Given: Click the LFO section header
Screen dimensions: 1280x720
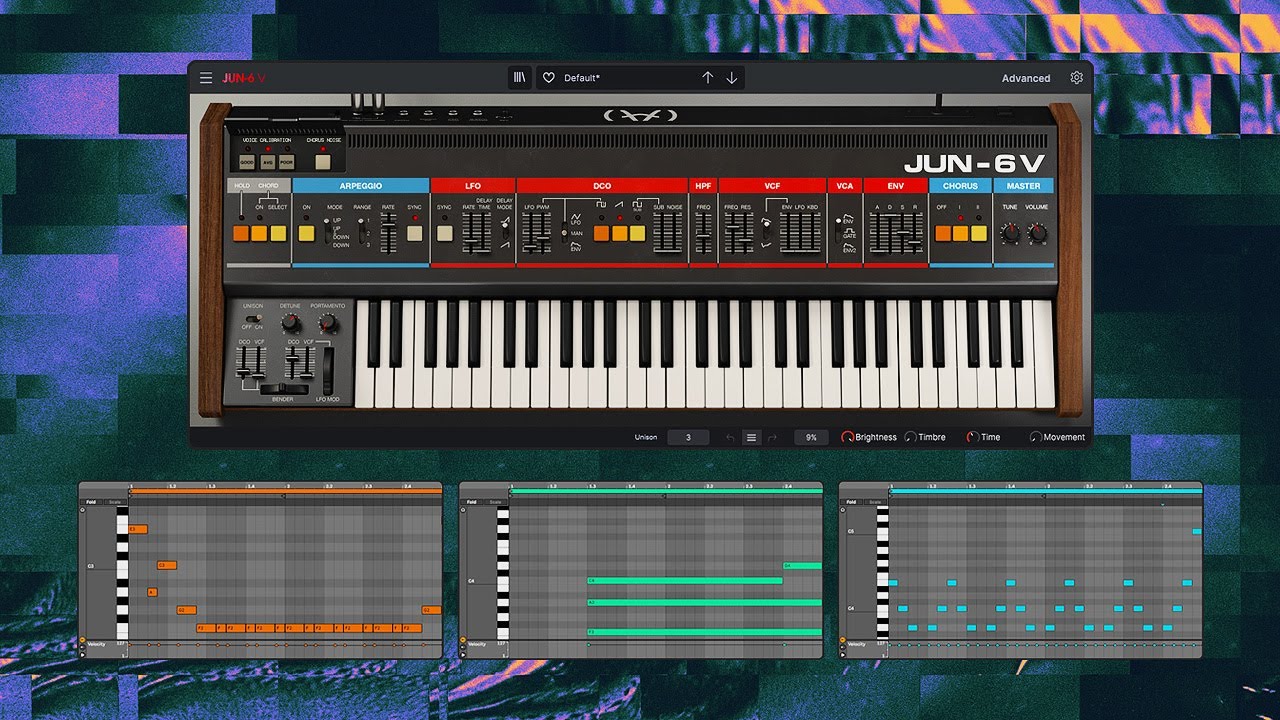Looking at the screenshot, I should point(473,185).
